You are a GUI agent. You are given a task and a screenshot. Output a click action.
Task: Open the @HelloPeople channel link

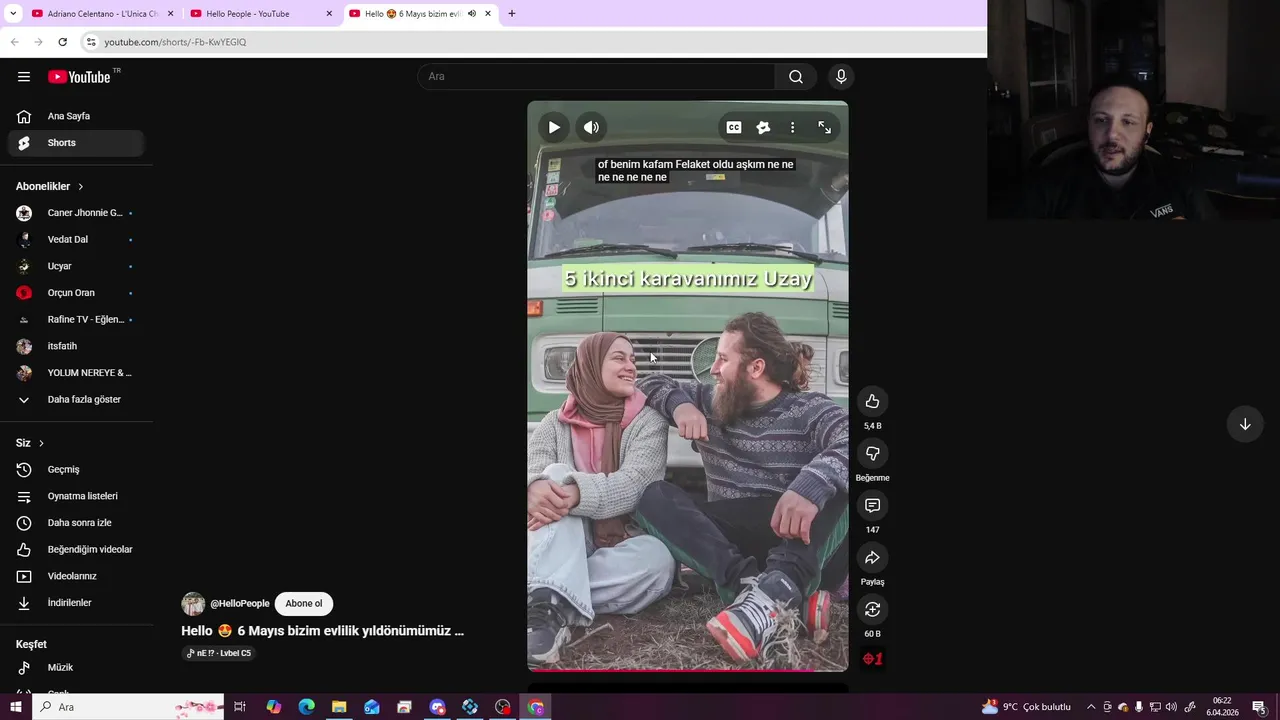(x=240, y=604)
